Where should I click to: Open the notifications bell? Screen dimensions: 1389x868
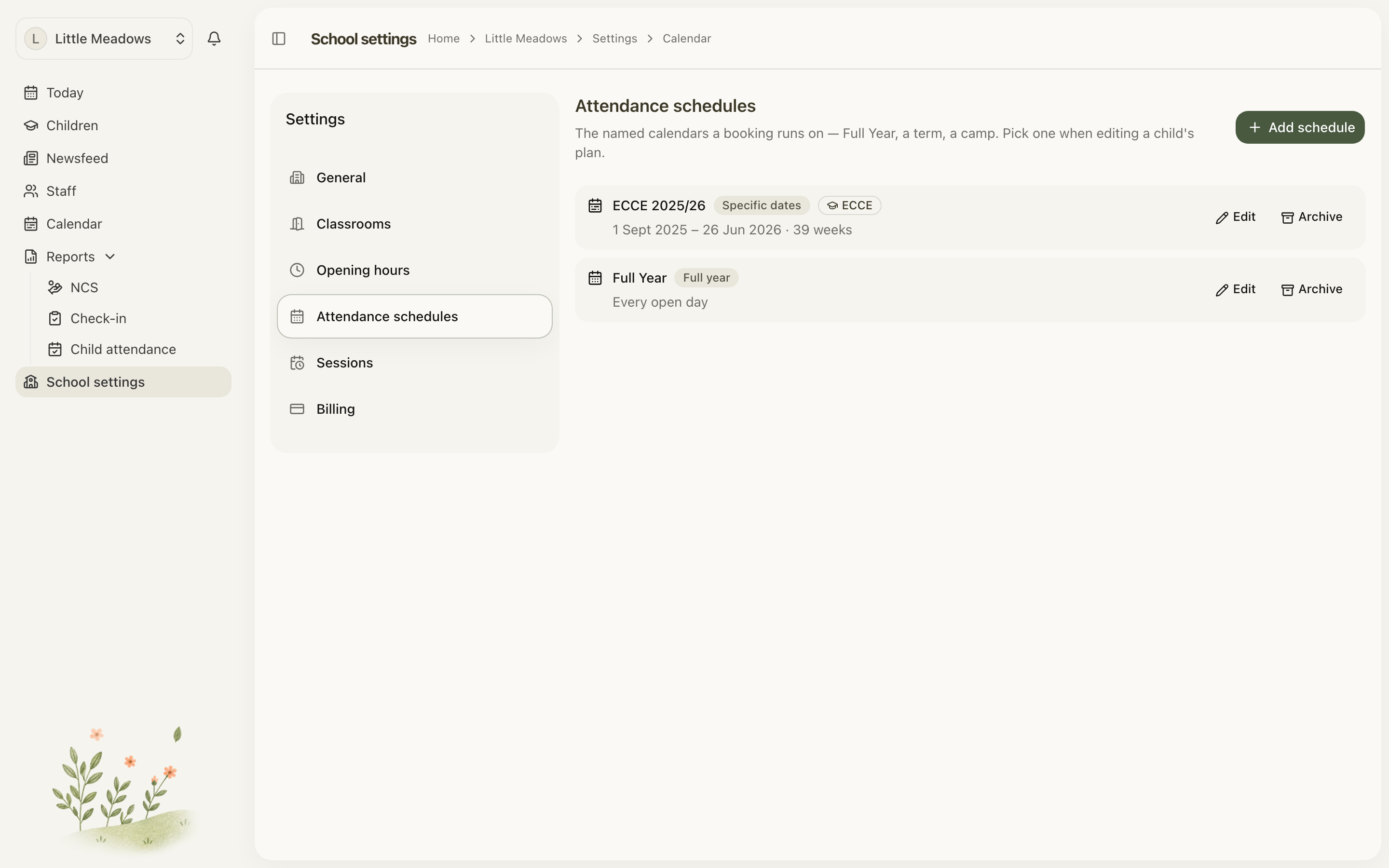pos(214,39)
